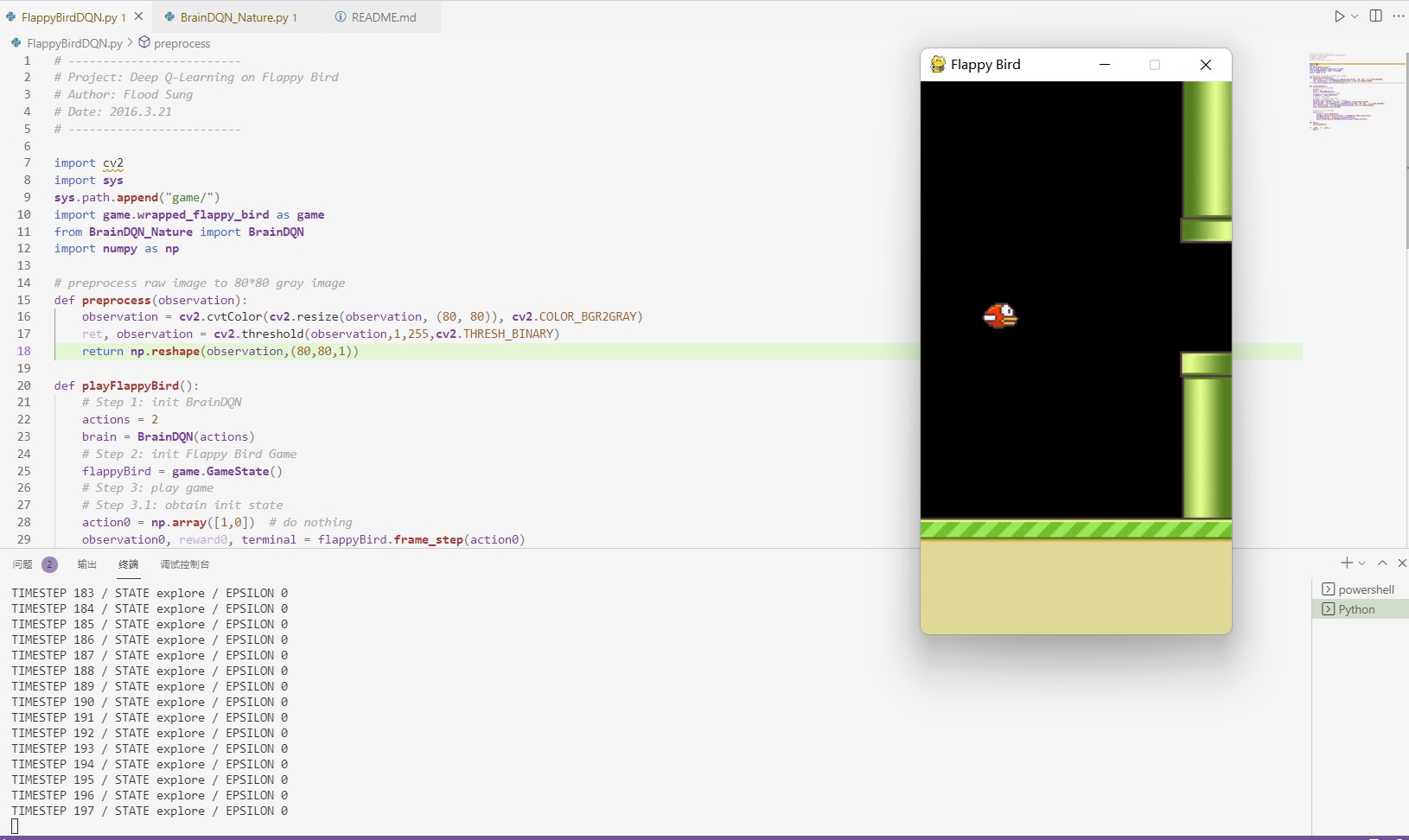Click the Flappy Bird window pygame icon
Image resolution: width=1409 pixels, height=840 pixels.
click(938, 64)
